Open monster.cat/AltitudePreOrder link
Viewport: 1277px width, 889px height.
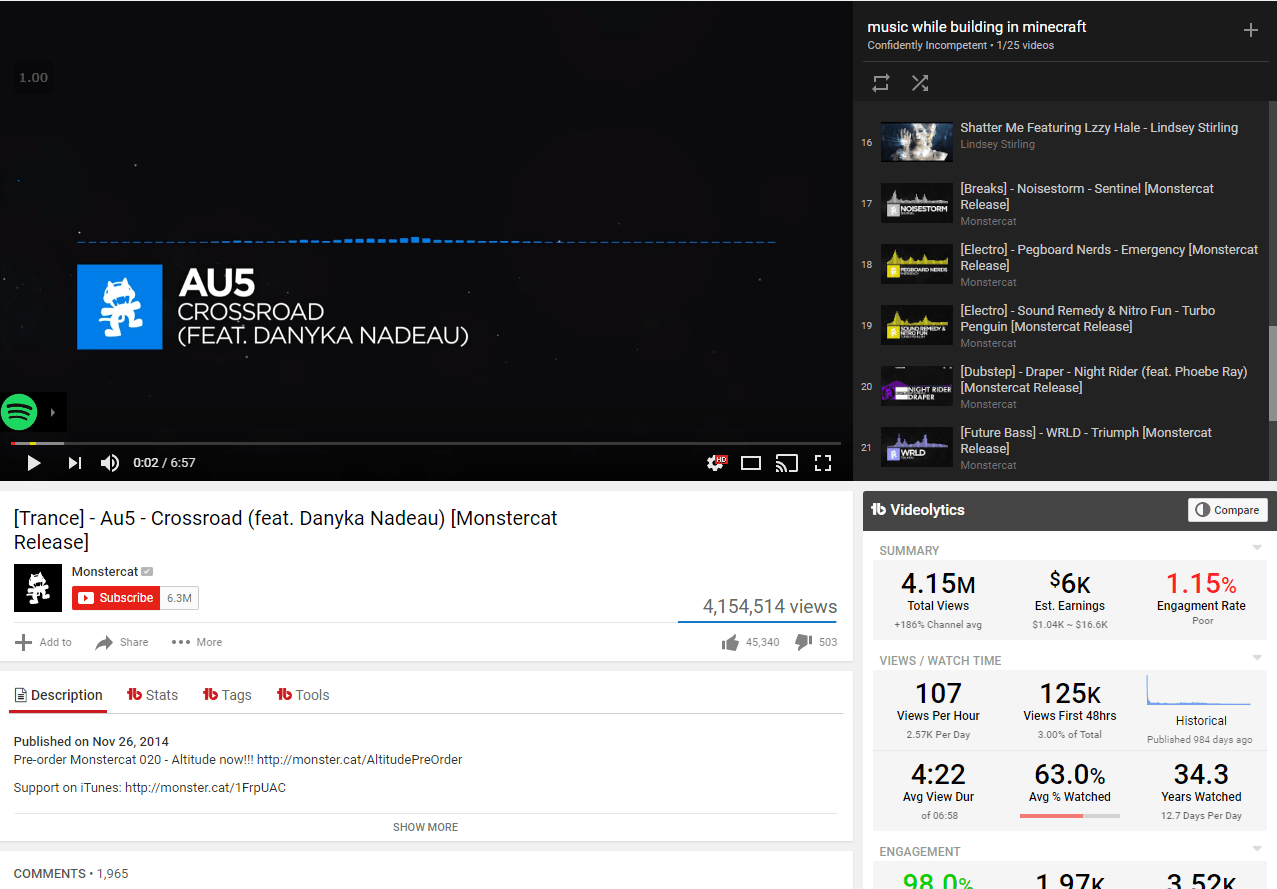[x=360, y=759]
